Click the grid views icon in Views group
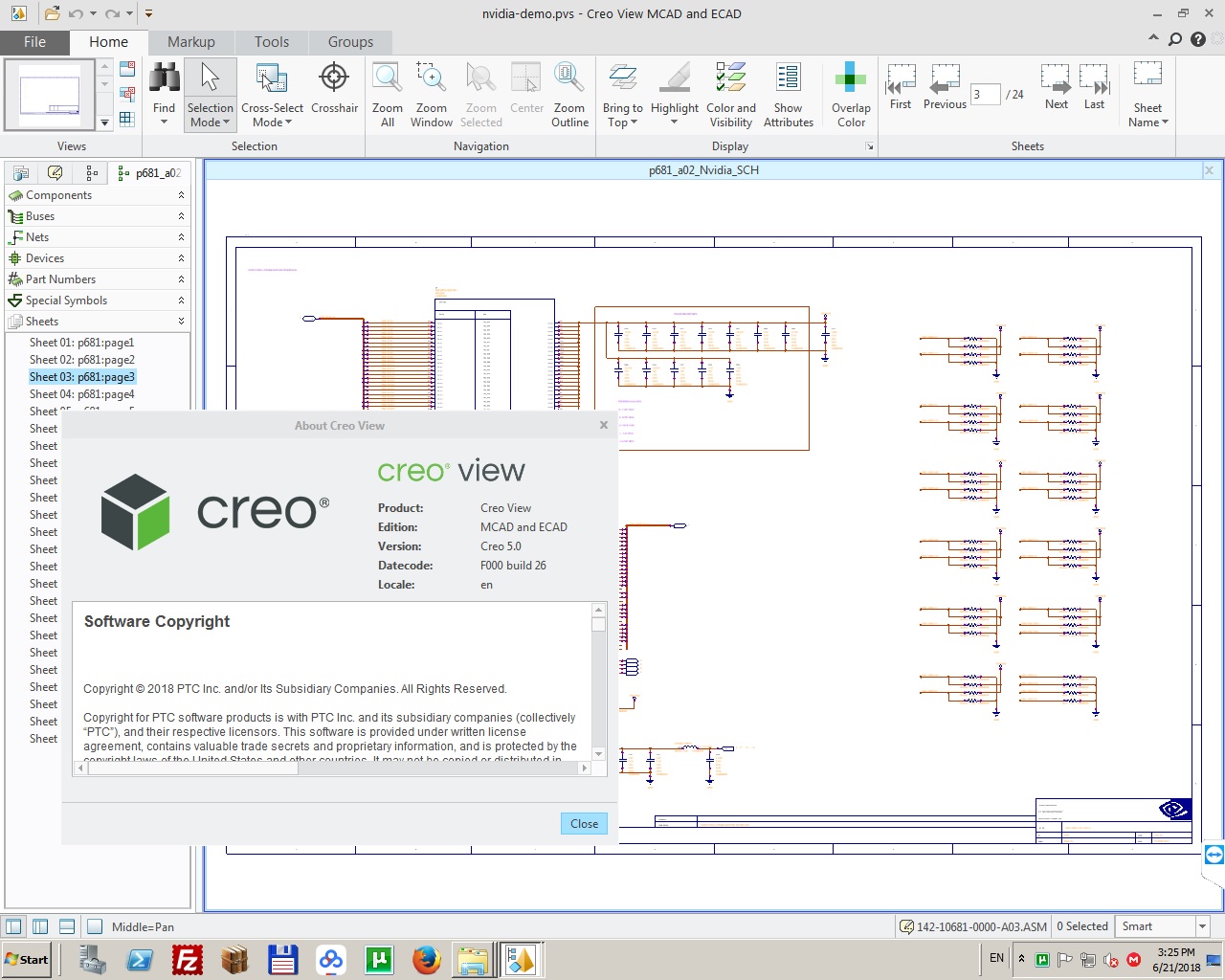This screenshot has height=980, width=1225. click(126, 119)
